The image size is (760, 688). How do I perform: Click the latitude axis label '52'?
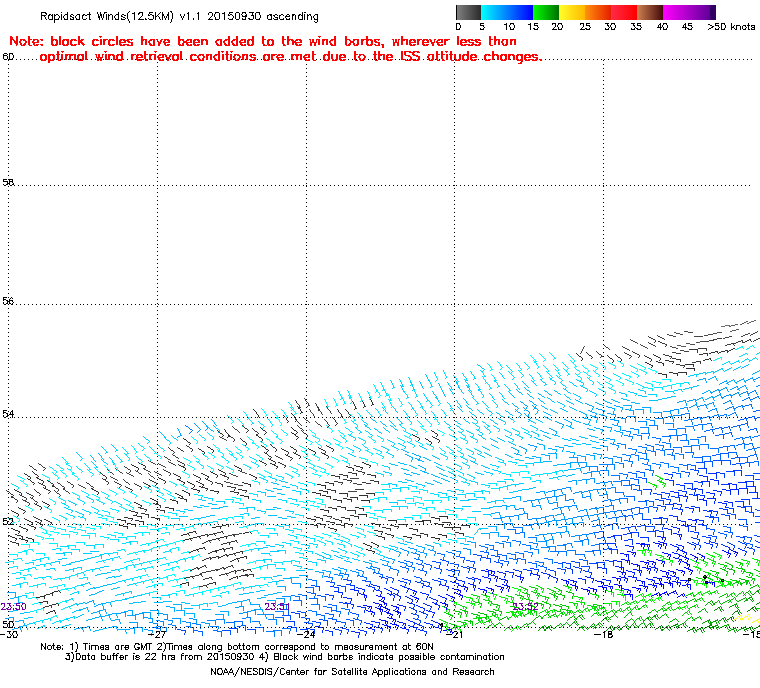[8, 521]
